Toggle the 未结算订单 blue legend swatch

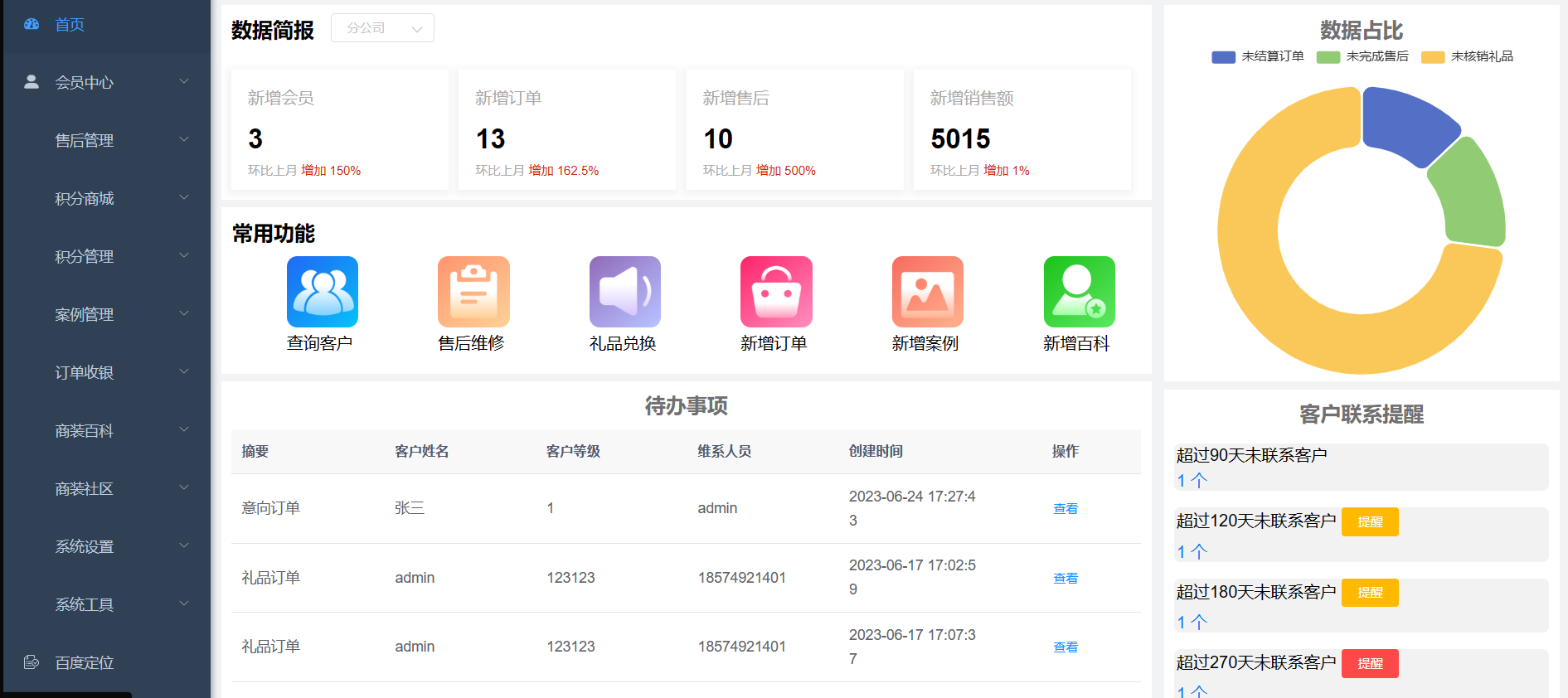pyautogui.click(x=1223, y=57)
